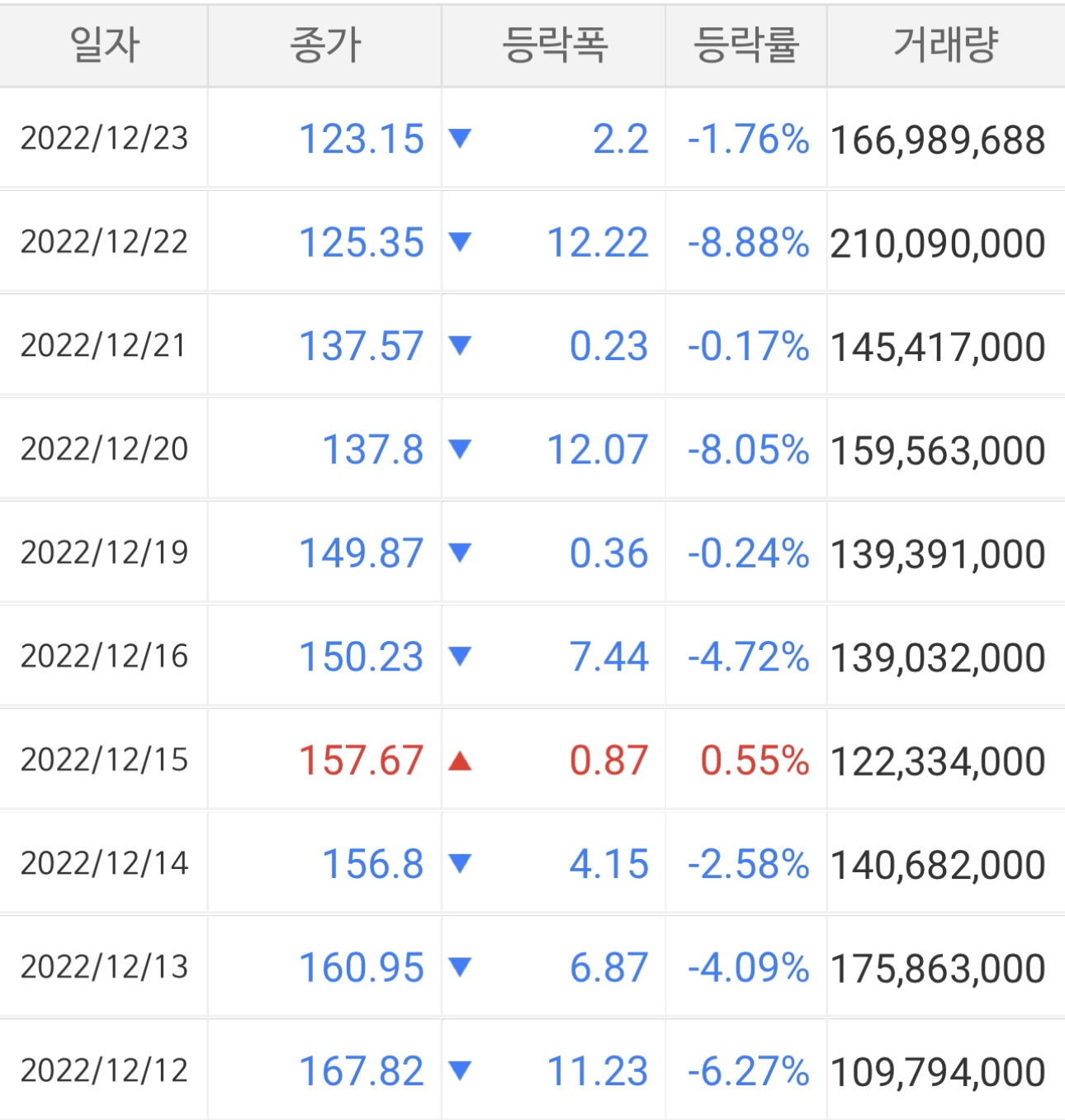Click the closing price 156.8
The image size is (1065, 1120).
click(373, 865)
